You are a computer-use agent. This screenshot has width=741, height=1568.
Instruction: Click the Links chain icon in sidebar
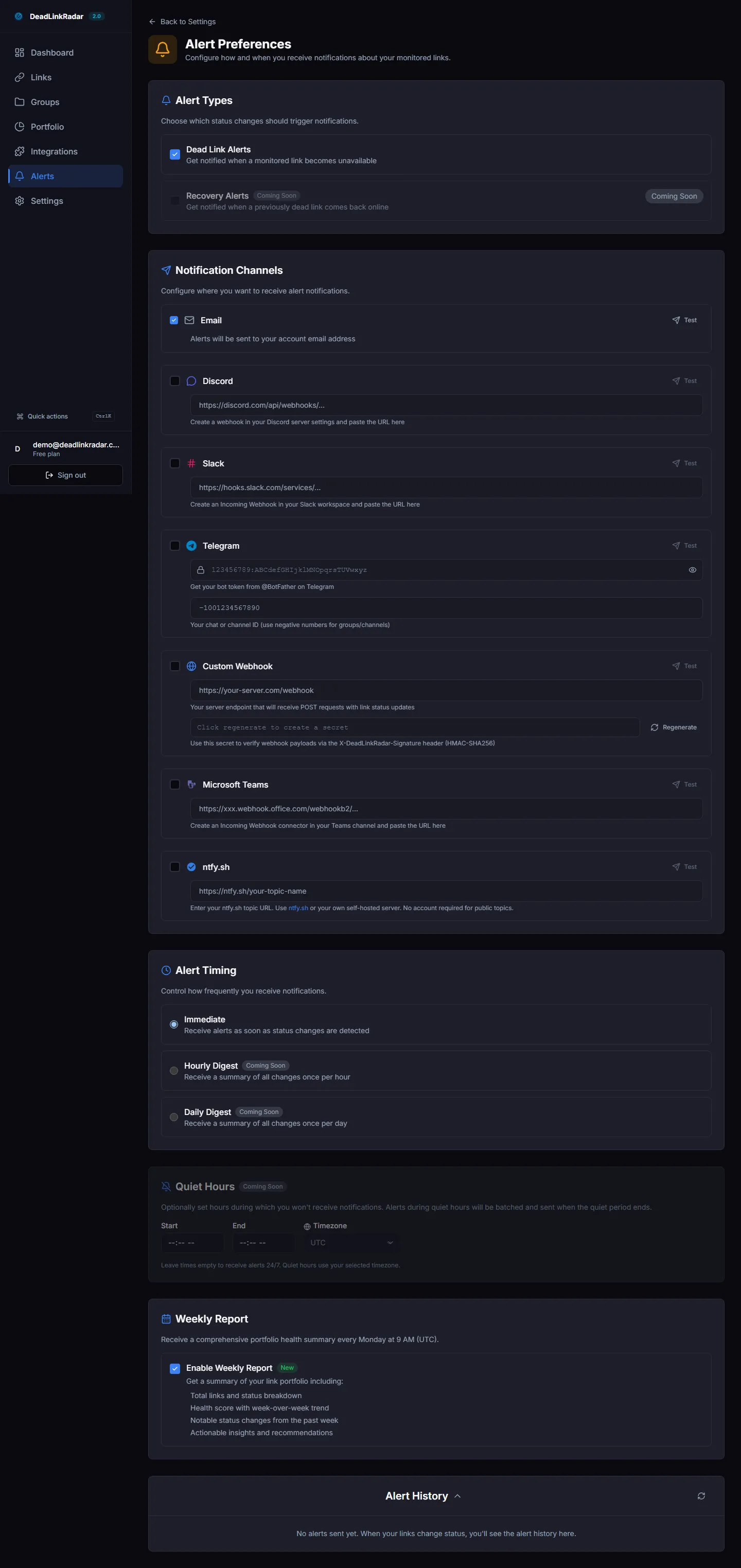click(x=20, y=77)
